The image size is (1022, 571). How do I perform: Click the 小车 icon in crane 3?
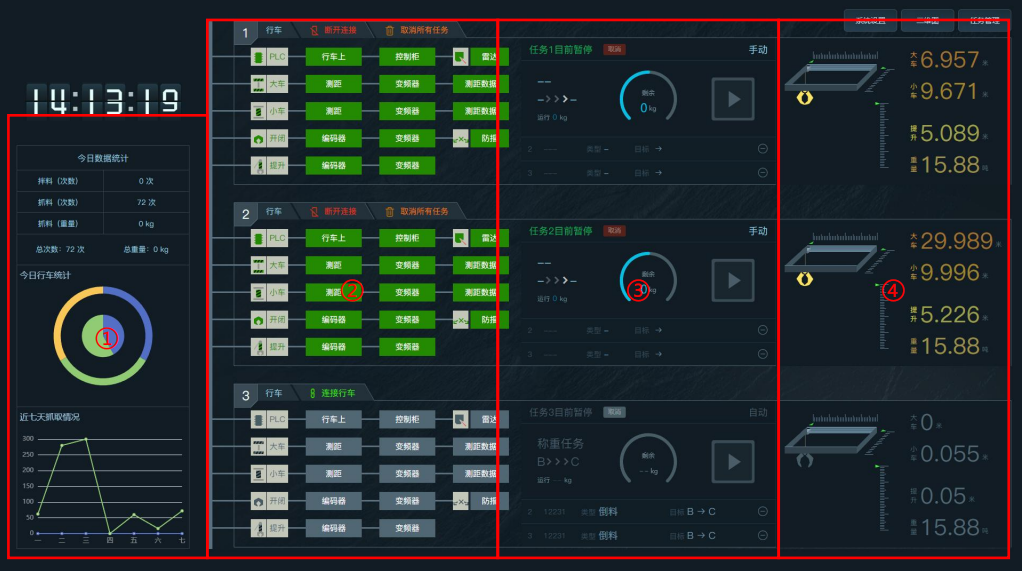click(257, 473)
